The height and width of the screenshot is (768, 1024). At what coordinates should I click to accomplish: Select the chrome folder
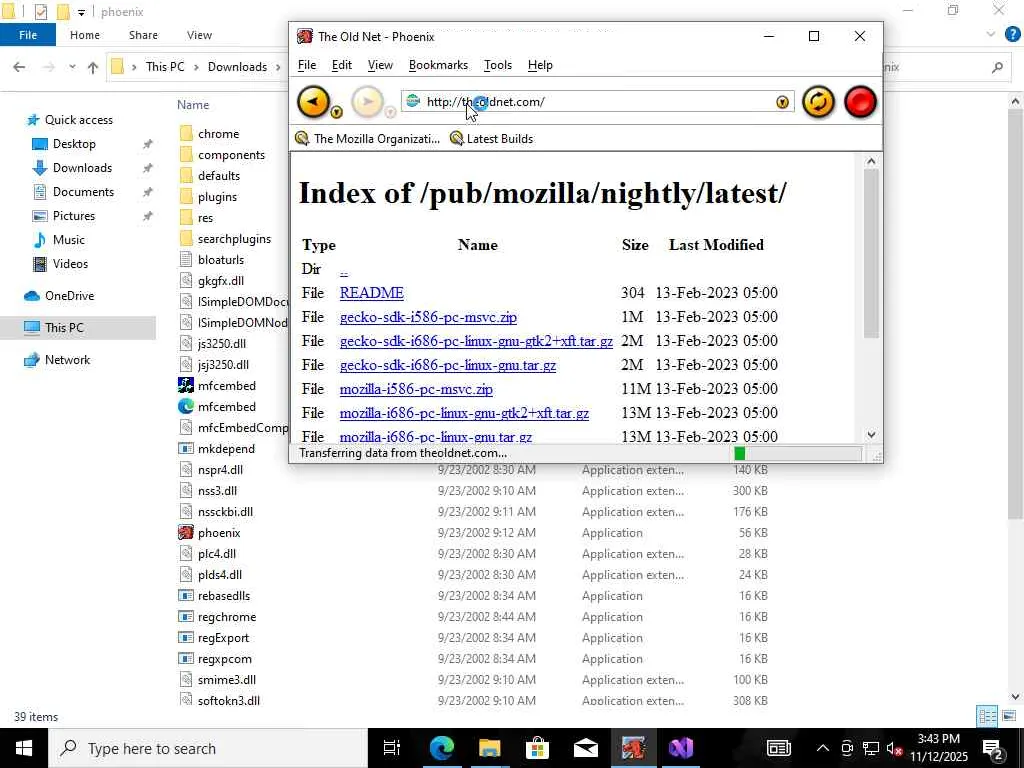click(x=218, y=134)
